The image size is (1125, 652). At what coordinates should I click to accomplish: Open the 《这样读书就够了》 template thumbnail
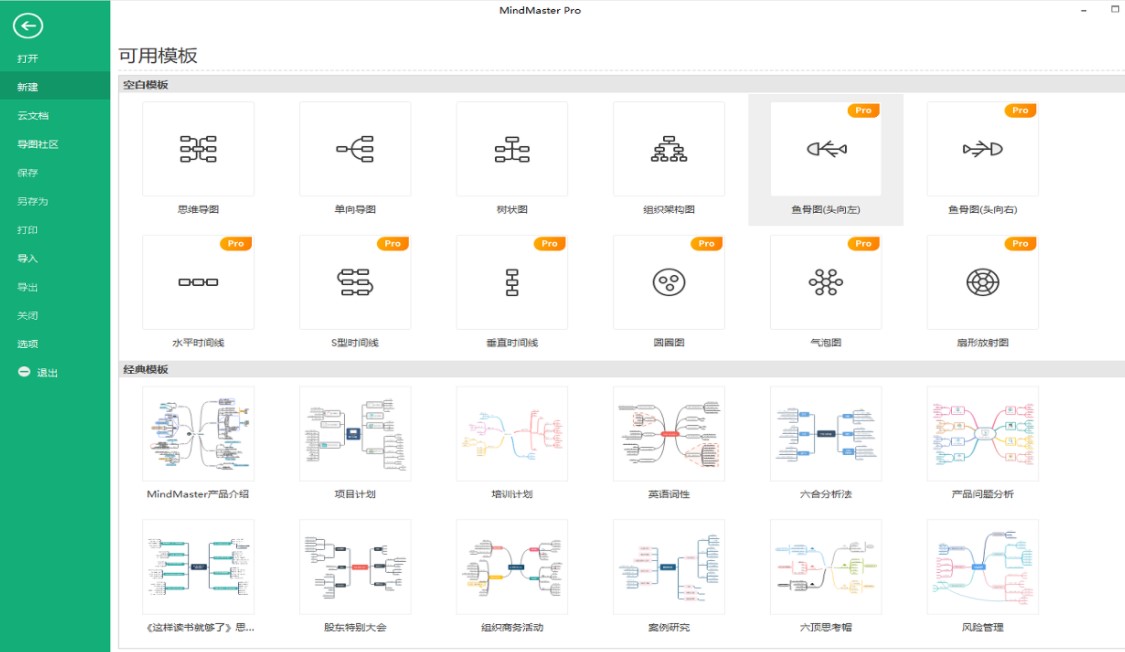(x=198, y=567)
